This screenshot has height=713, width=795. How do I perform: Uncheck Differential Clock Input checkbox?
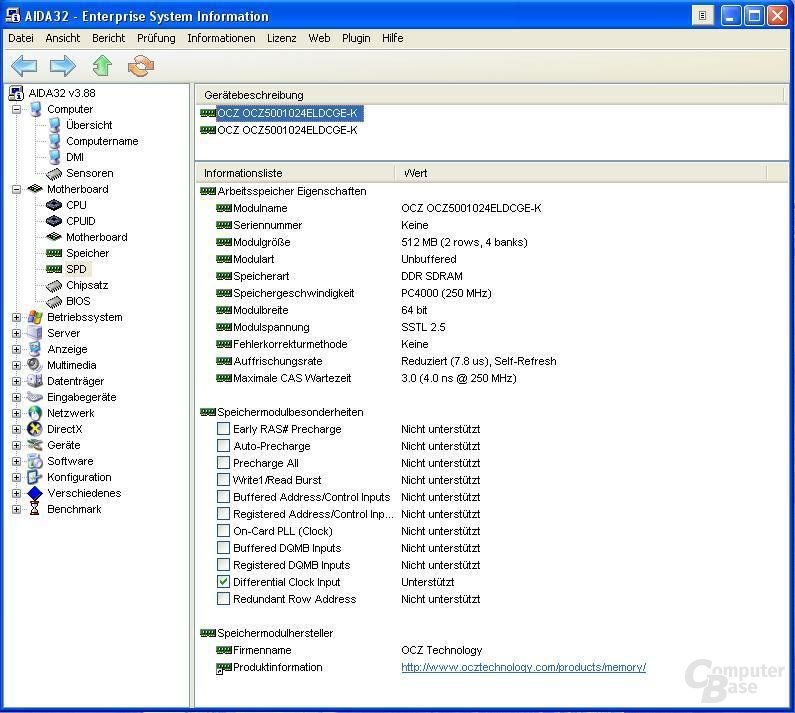coord(223,582)
